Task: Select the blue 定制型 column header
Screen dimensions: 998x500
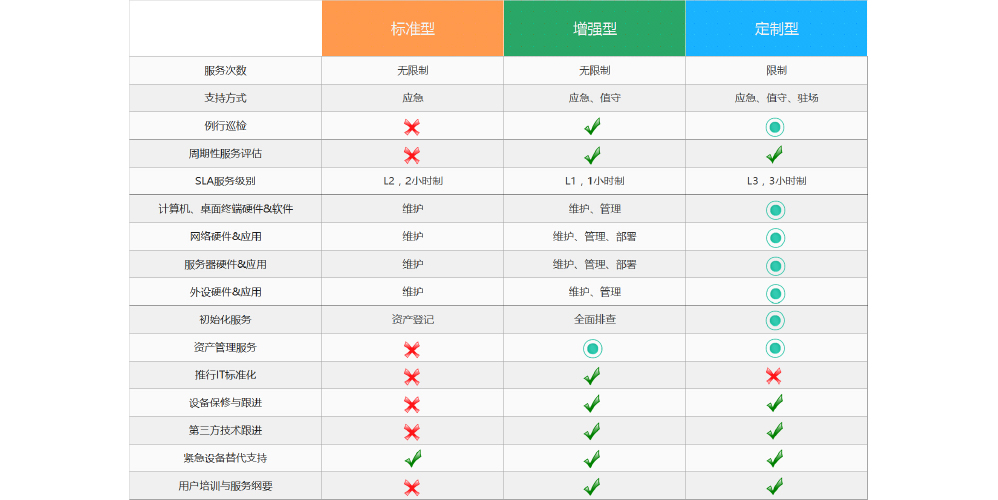Action: coord(777,29)
